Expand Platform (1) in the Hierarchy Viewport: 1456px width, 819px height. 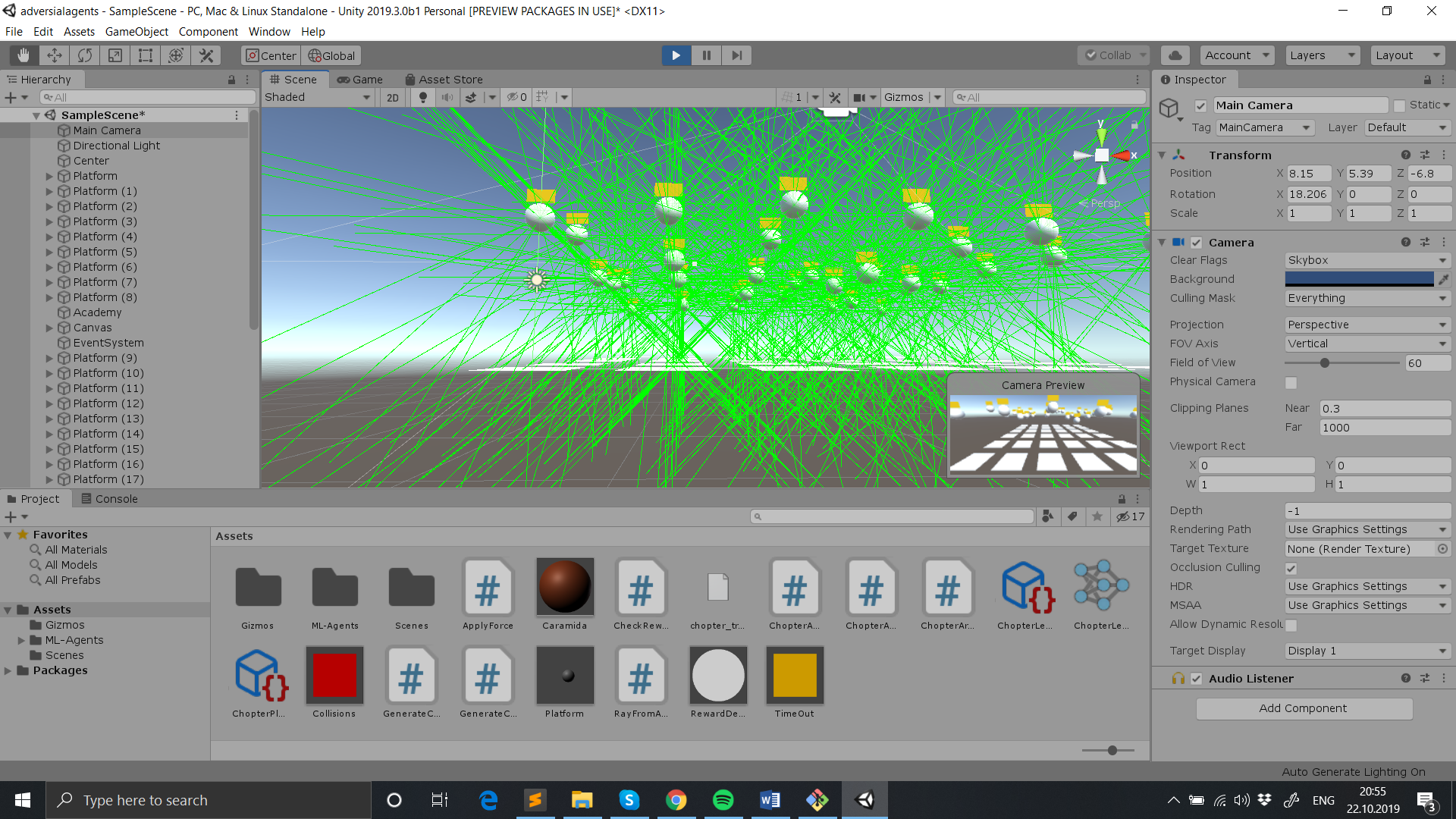pyautogui.click(x=49, y=191)
